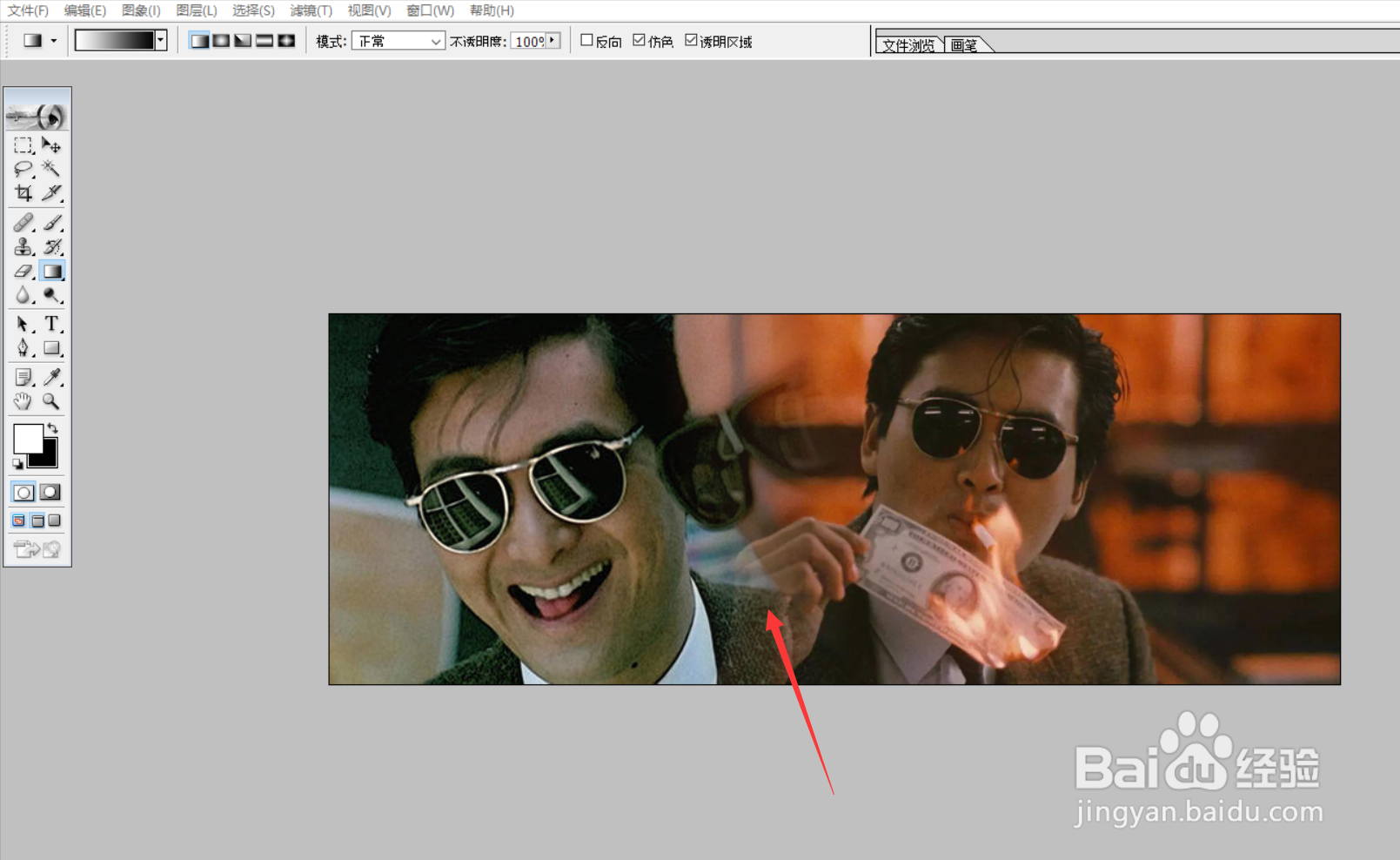Open the 模式 blend mode dropdown

click(398, 41)
